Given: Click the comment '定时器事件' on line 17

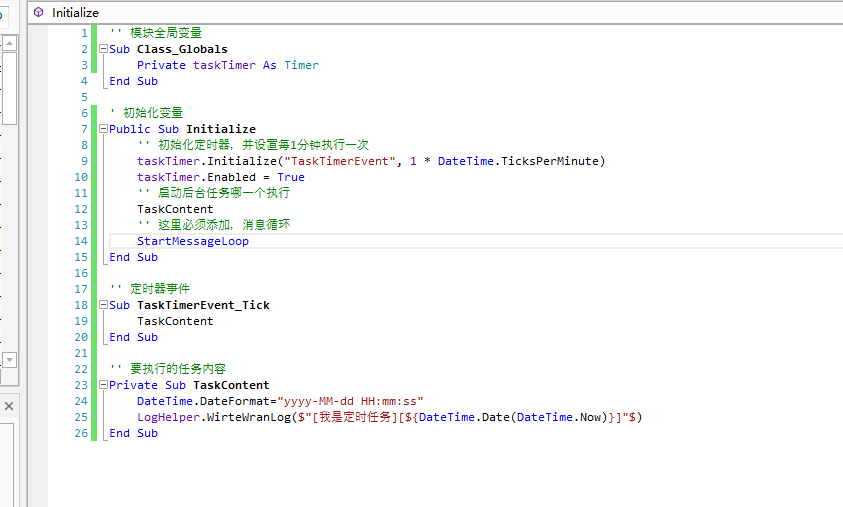Looking at the screenshot, I should [x=160, y=289].
